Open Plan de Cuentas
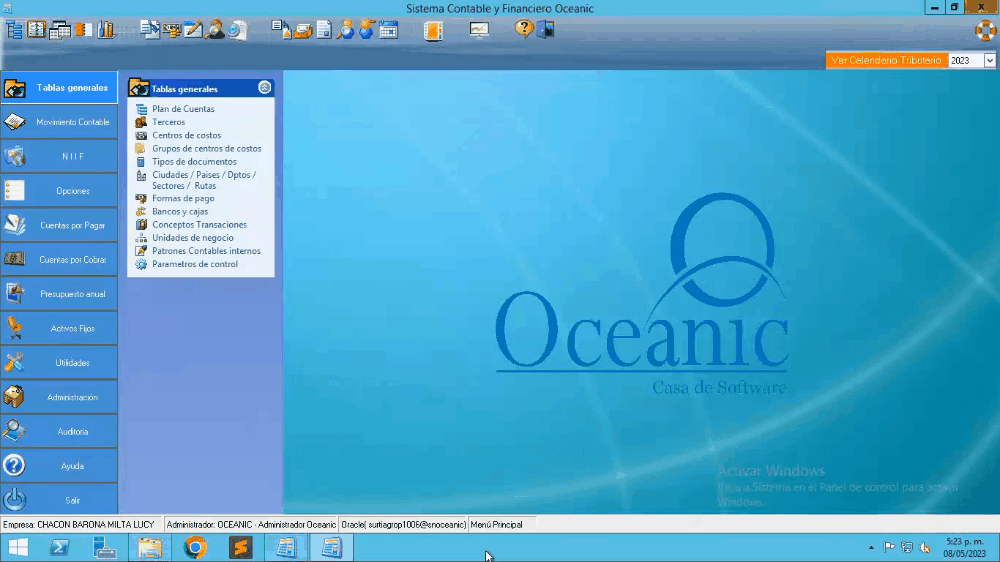The height and width of the screenshot is (562, 1000). (x=183, y=109)
